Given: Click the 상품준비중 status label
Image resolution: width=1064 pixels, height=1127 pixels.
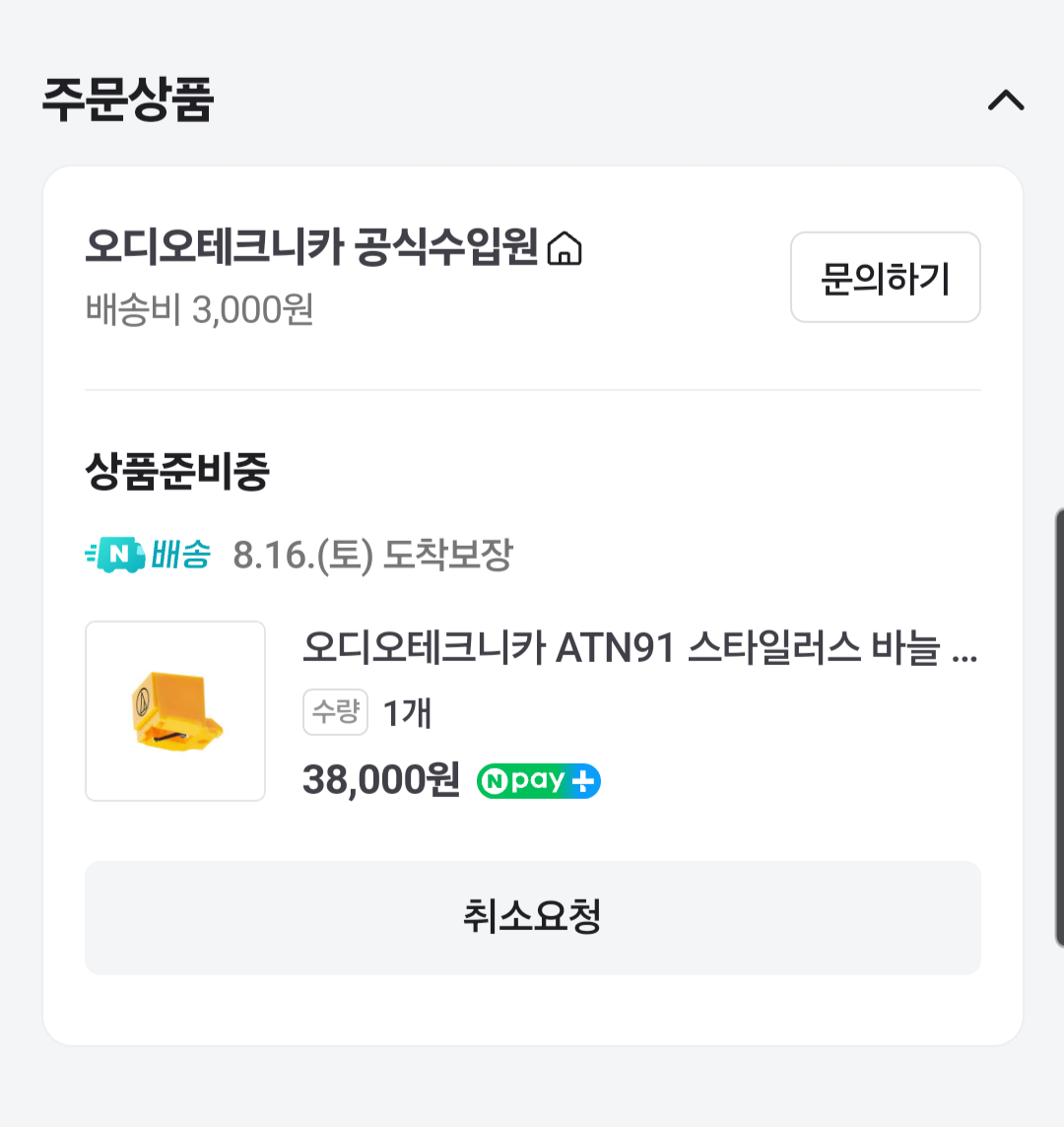Looking at the screenshot, I should (177, 471).
